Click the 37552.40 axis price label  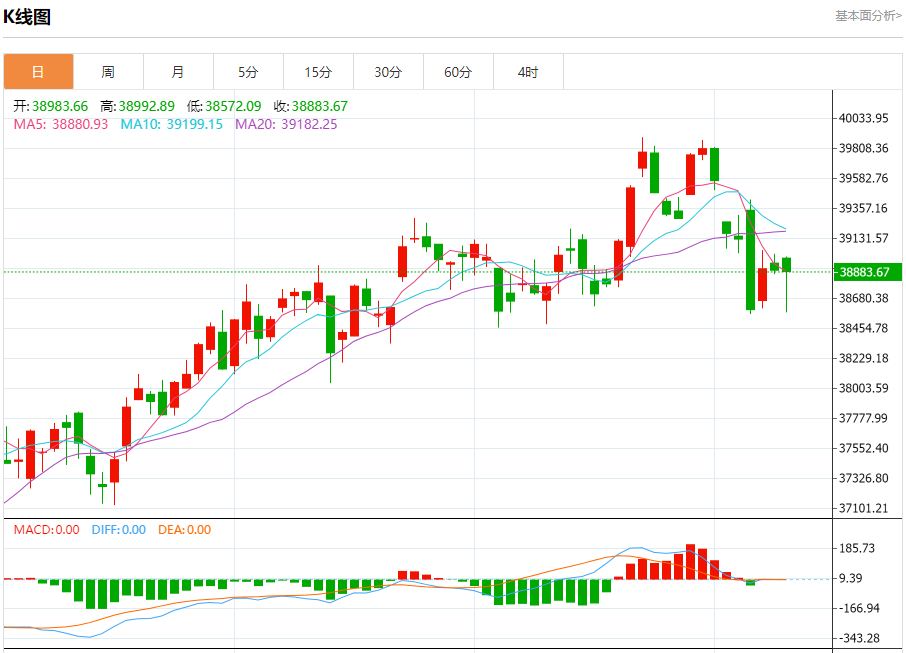864,448
